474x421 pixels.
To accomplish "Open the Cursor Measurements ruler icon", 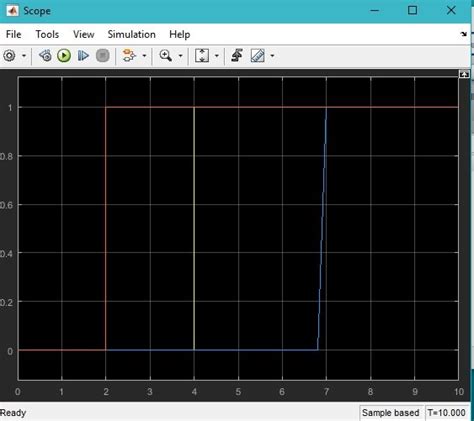I will coord(258,56).
